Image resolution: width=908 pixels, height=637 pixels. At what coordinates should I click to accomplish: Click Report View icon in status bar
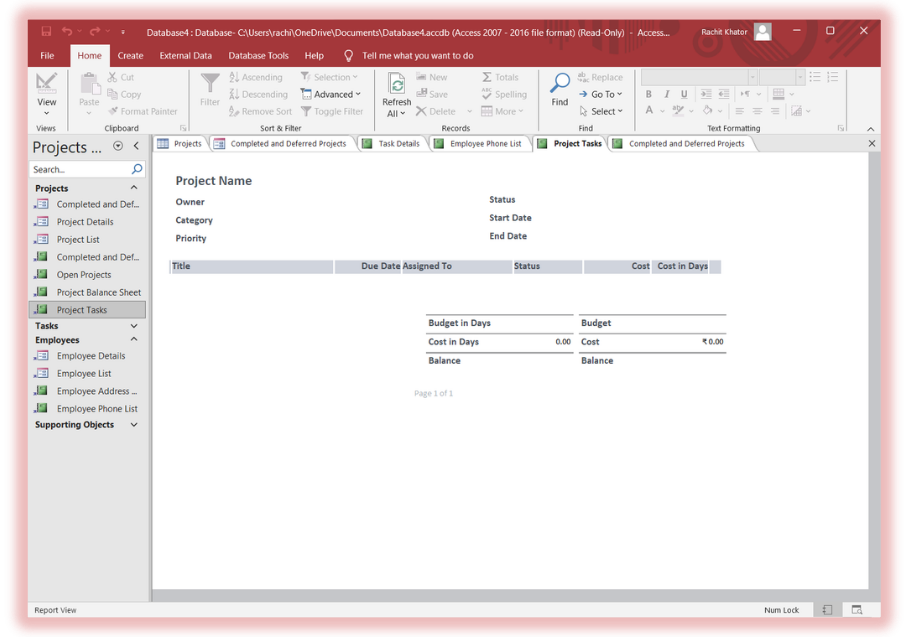[828, 610]
